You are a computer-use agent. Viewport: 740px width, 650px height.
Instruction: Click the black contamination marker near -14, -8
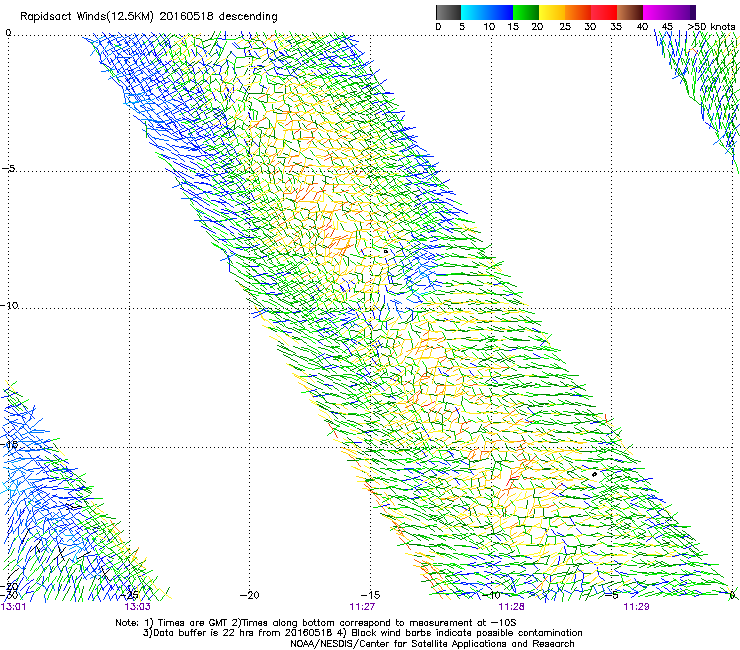point(386,251)
